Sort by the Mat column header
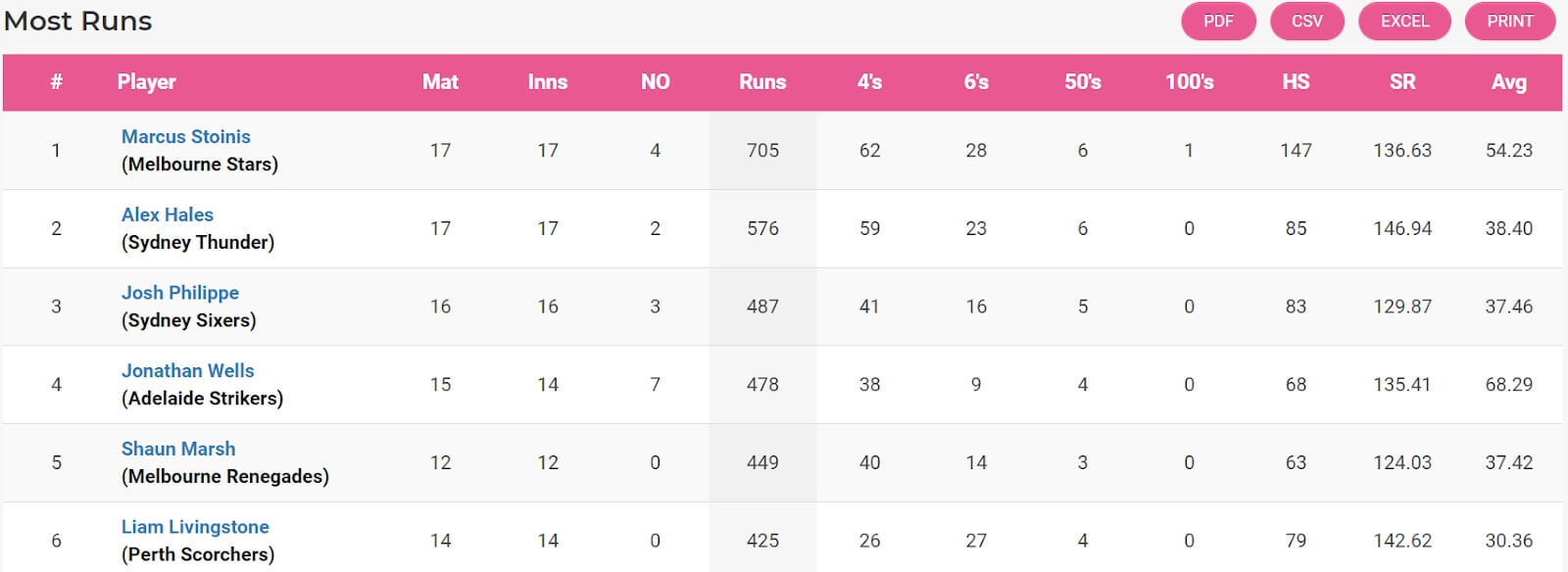1568x572 pixels. click(x=440, y=82)
